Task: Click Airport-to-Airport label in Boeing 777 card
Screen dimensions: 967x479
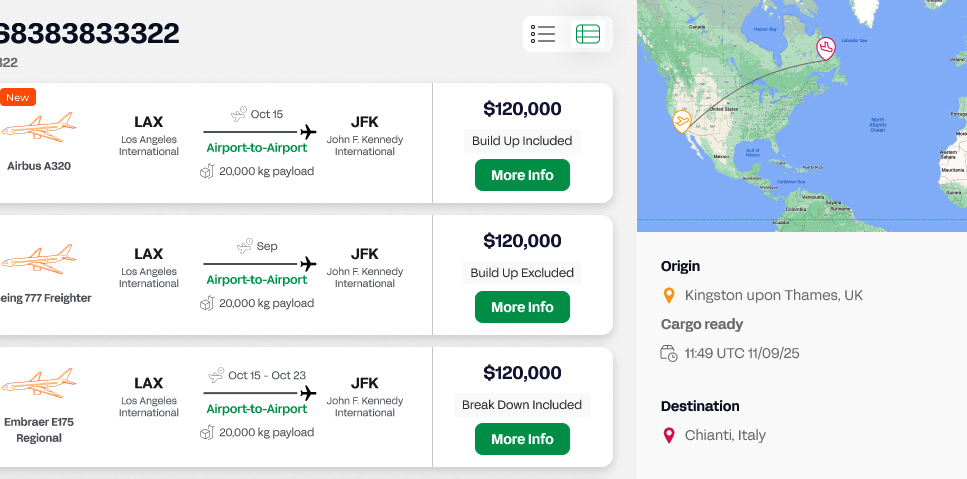Action: 257,280
